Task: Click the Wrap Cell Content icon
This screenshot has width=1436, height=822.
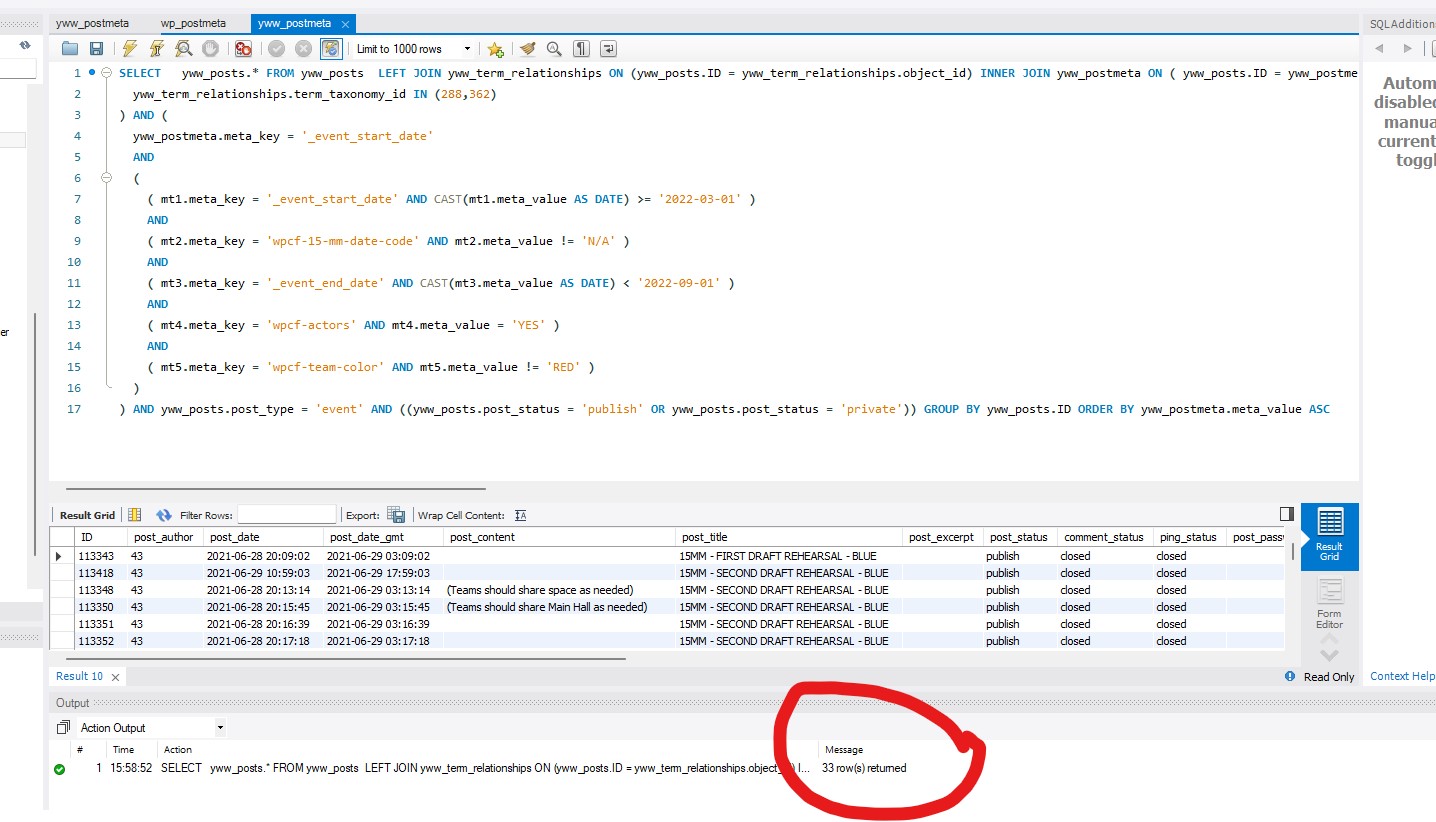Action: point(520,515)
